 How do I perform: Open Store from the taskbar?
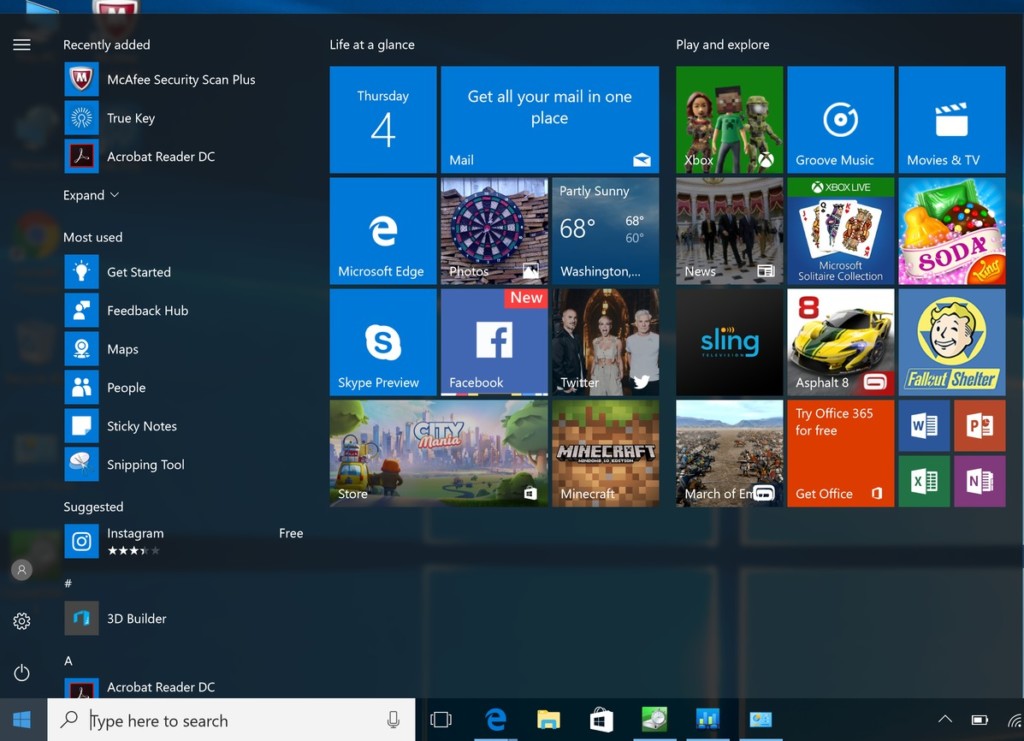(x=601, y=719)
